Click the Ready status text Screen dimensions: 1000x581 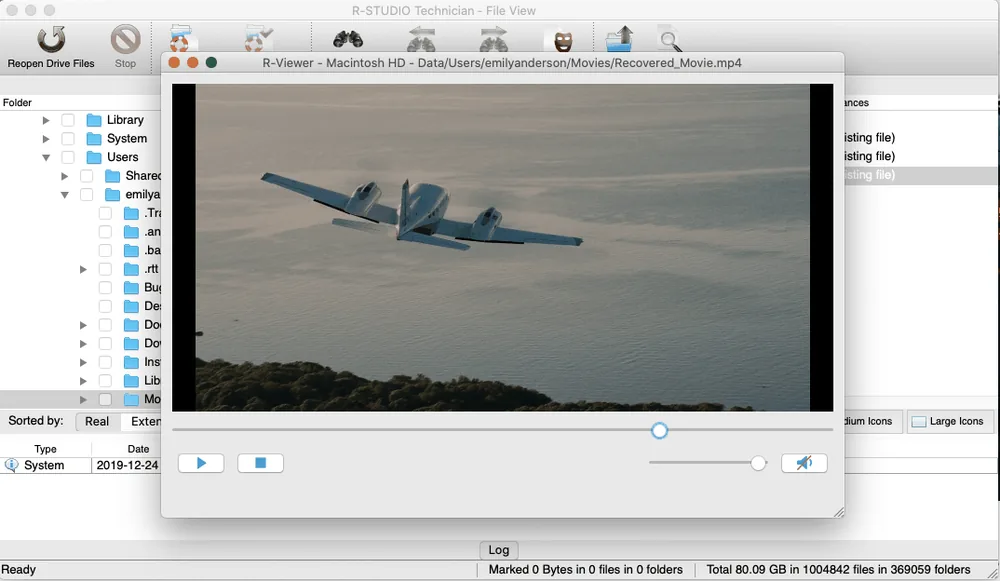18,570
